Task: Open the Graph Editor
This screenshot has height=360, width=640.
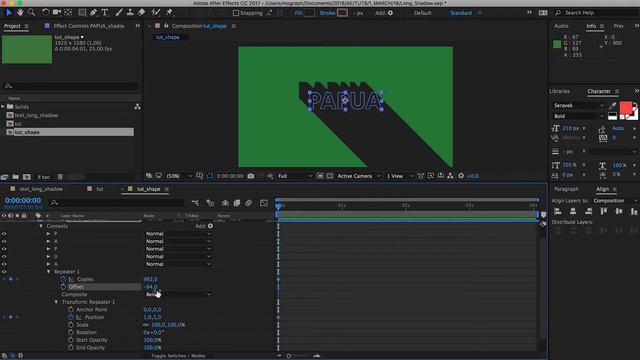Action: pos(264,203)
